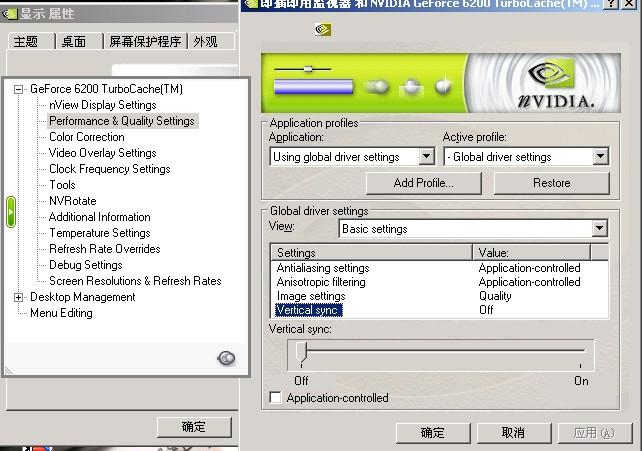Select Performance & Quality Settings
Screen dimensions: 642x451
[122, 121]
